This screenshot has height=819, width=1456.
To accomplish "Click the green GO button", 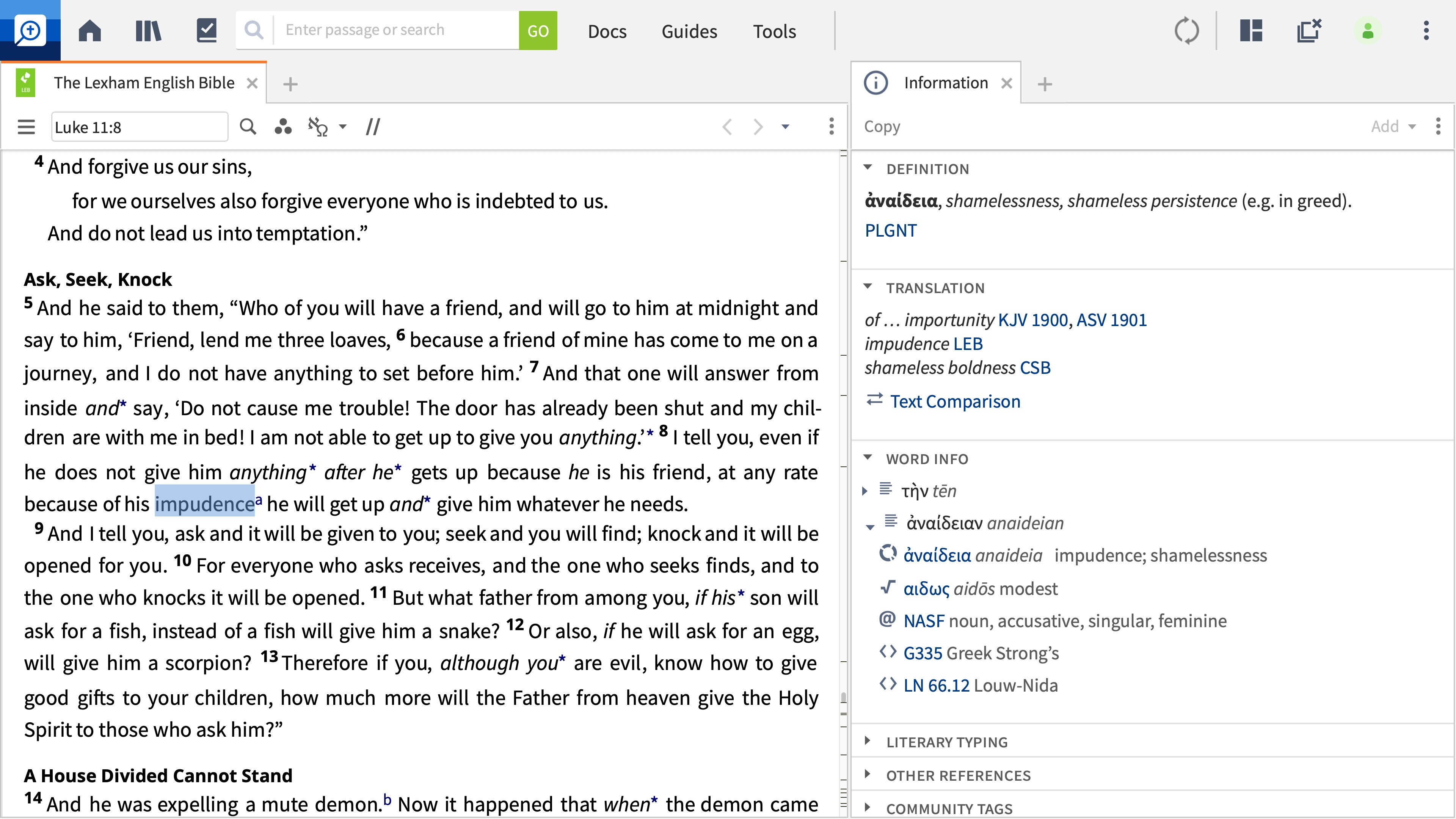I will coord(538,30).
